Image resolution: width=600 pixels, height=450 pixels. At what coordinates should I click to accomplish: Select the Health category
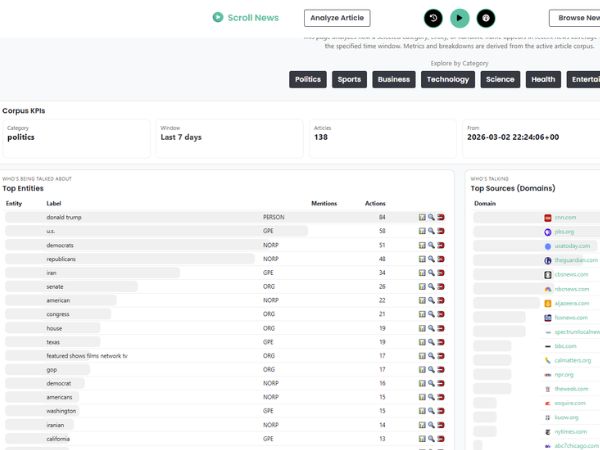pos(543,79)
